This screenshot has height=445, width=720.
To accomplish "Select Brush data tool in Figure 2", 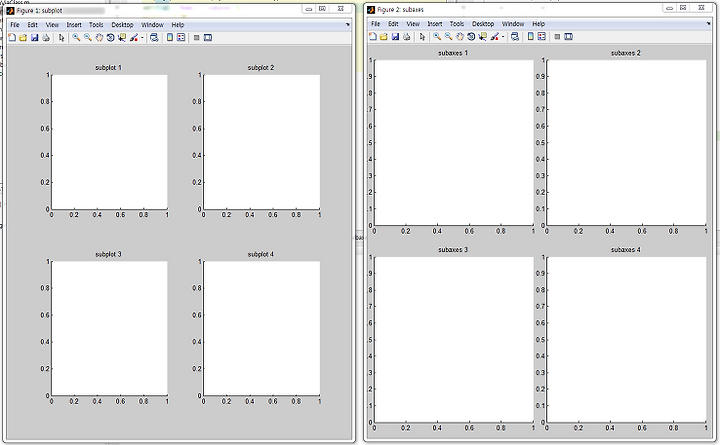I will [x=495, y=36].
